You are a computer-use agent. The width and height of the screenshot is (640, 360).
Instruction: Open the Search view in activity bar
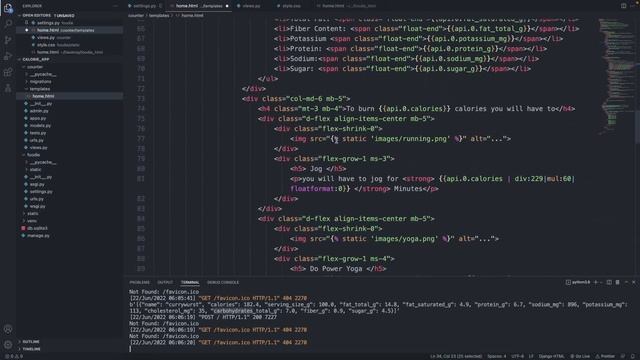8,24
